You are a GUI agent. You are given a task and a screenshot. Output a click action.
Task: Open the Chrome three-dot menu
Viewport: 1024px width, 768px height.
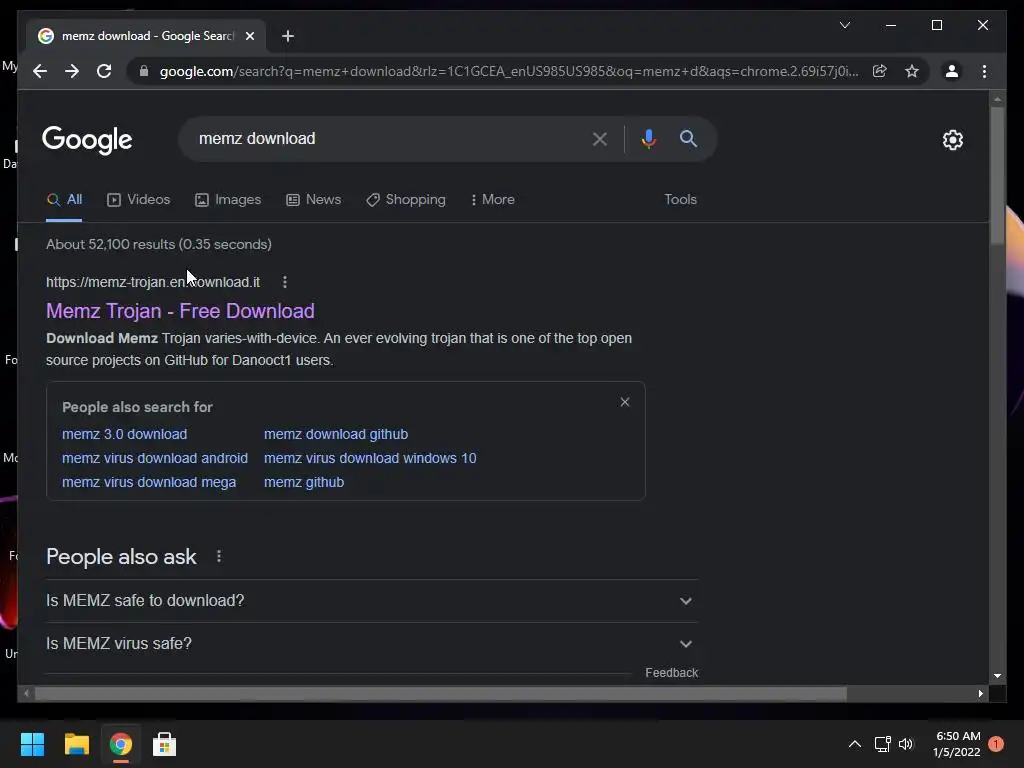click(x=984, y=71)
